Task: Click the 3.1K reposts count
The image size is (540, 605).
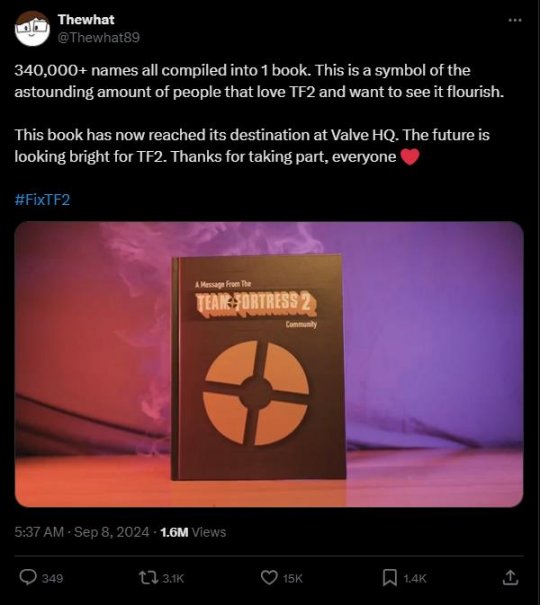Action: click(x=173, y=578)
